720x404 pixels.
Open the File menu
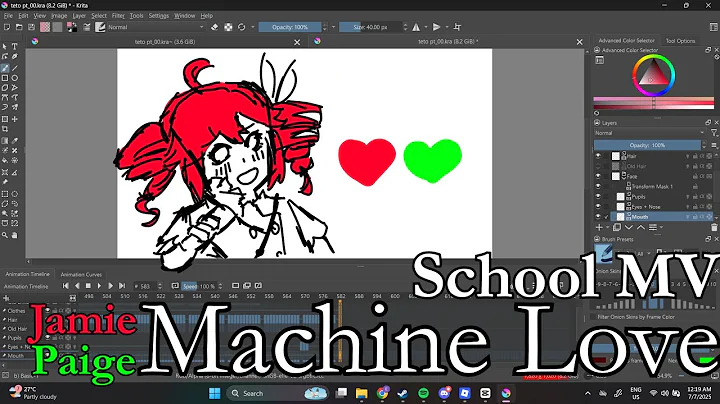[8, 16]
